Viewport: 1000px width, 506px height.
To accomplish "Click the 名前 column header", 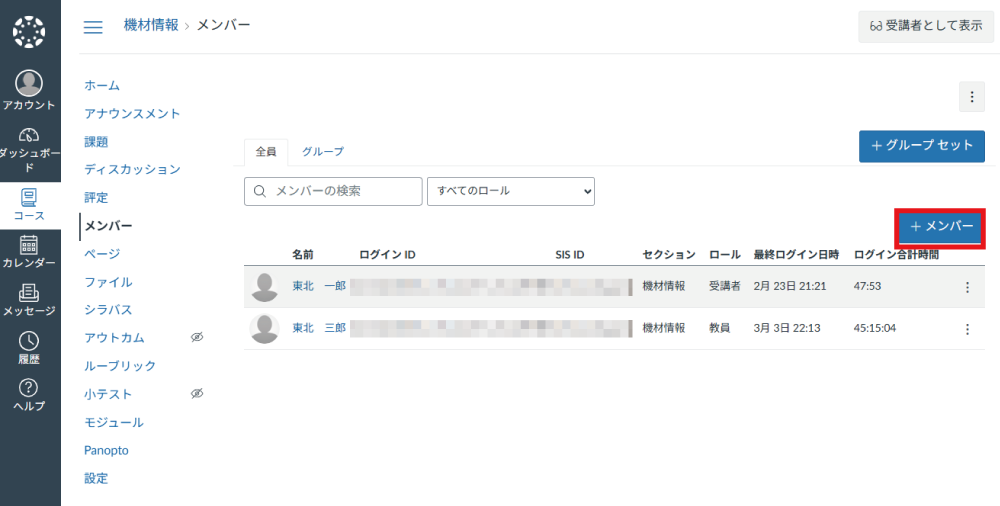I will point(303,255).
